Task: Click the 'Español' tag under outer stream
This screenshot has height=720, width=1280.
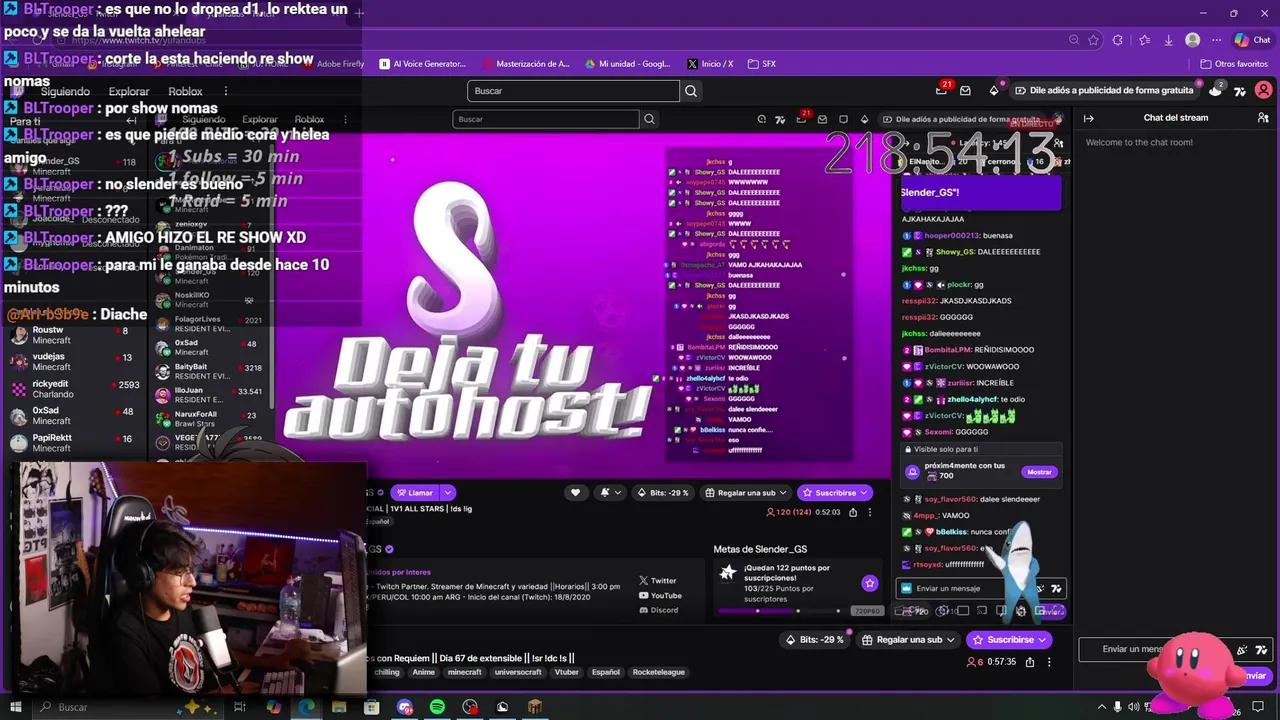Action: click(606, 672)
